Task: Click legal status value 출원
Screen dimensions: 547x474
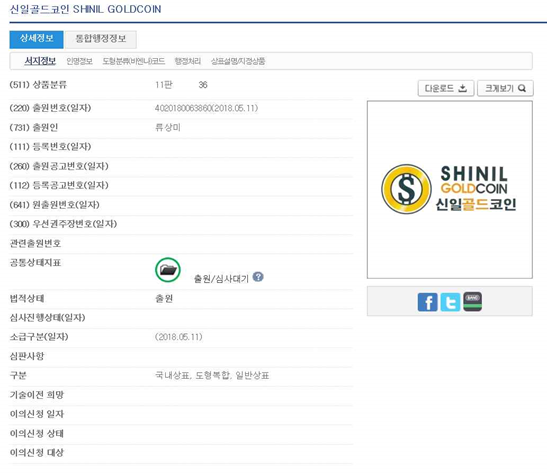Action: pos(164,299)
